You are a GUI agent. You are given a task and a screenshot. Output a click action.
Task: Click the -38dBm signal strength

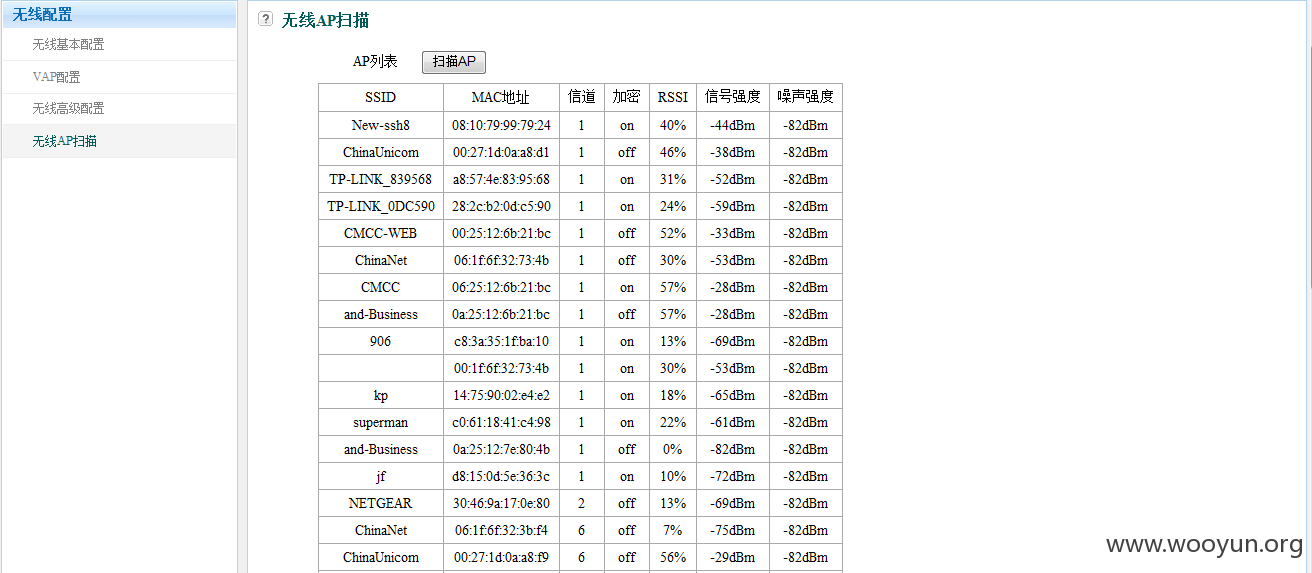(733, 152)
